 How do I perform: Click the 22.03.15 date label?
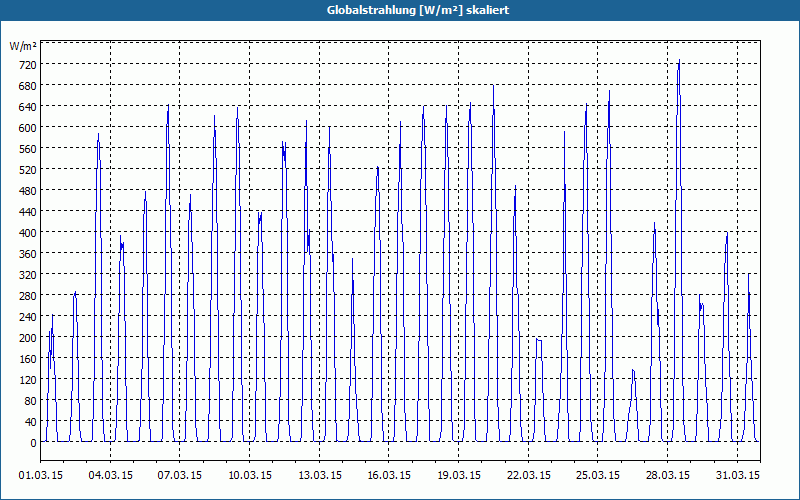528,475
